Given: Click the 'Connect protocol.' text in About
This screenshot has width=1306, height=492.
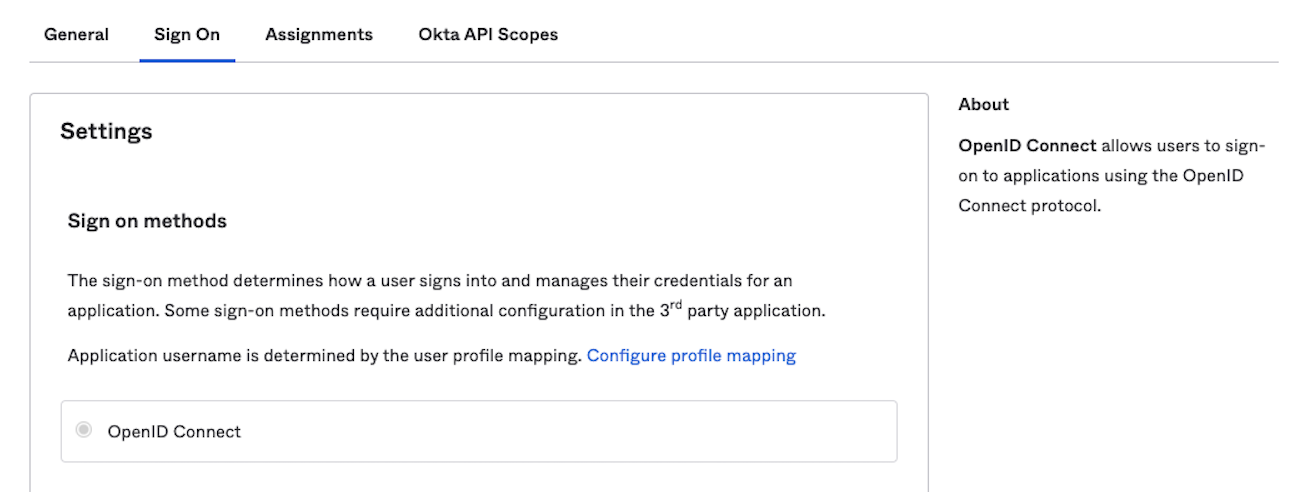Looking at the screenshot, I should [x=1029, y=206].
